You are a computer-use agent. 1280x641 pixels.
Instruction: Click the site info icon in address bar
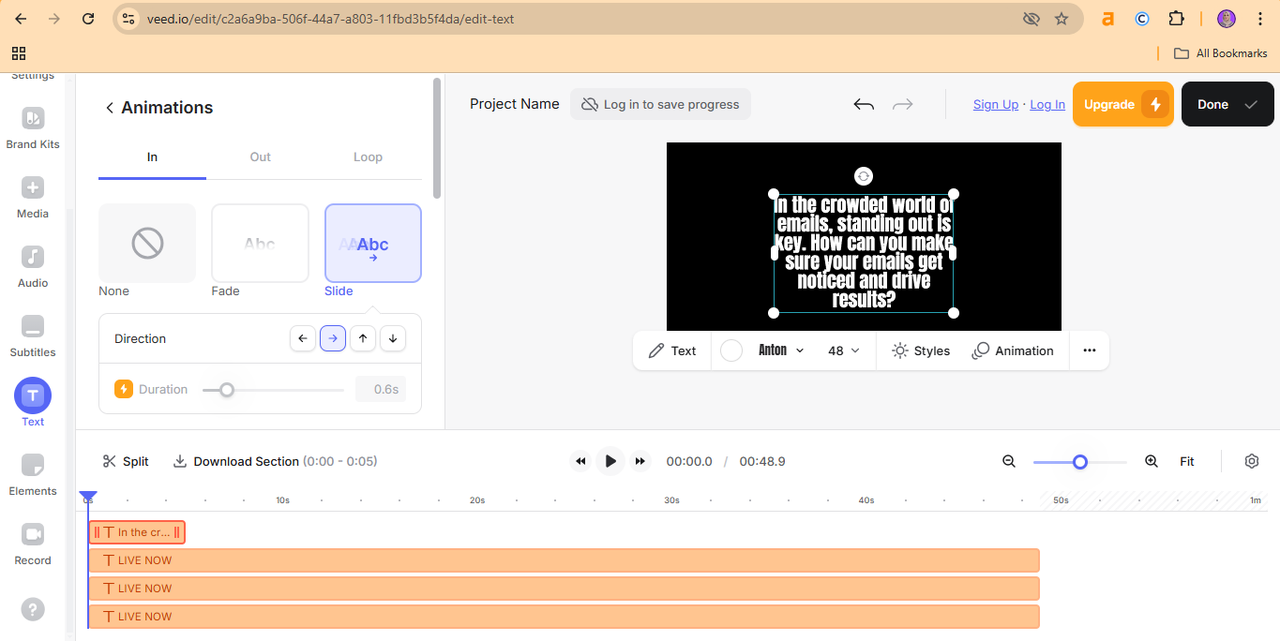126,19
